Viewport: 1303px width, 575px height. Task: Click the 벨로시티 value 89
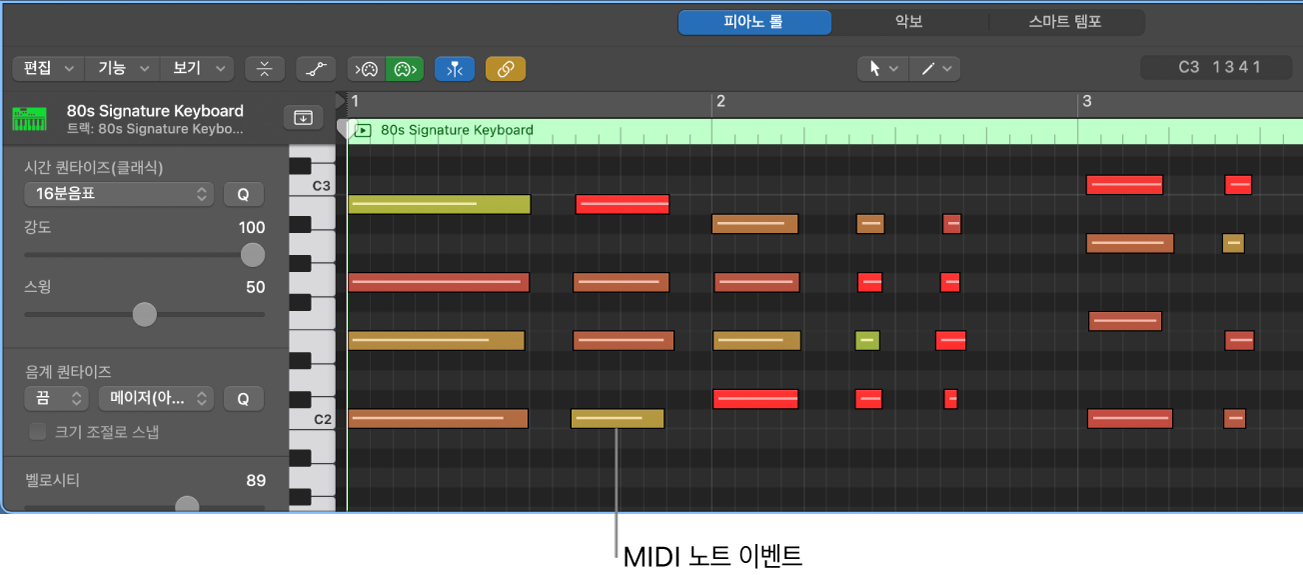[x=256, y=481]
